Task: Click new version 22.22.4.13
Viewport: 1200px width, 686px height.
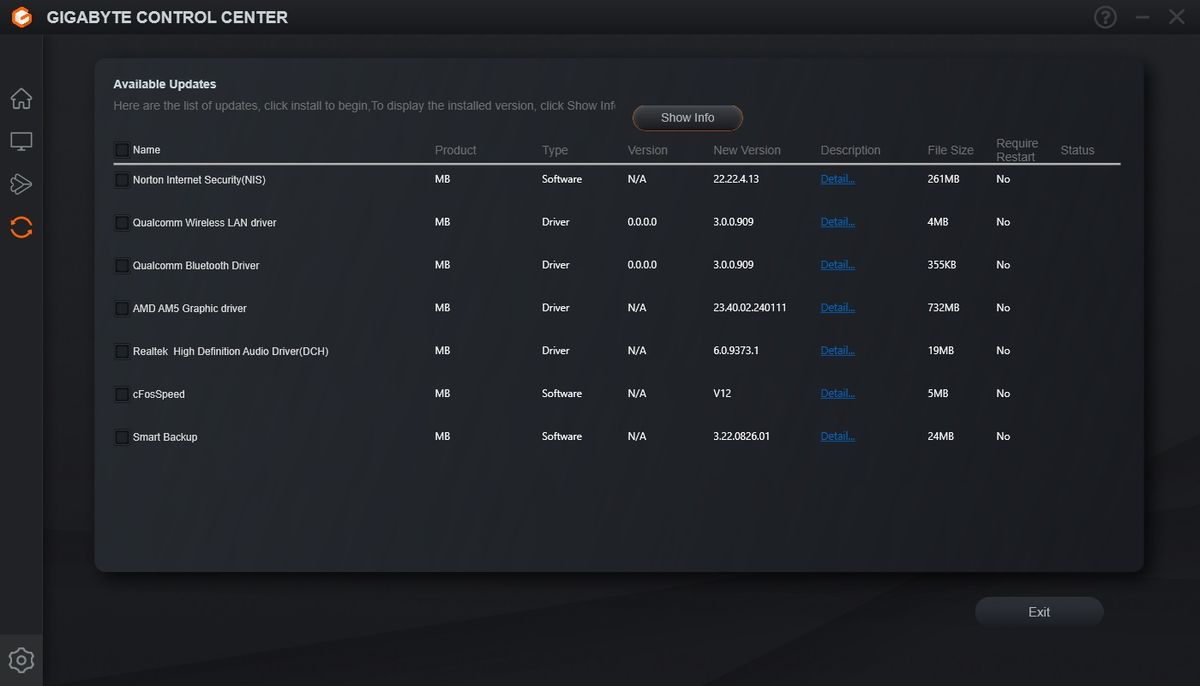Action: click(x=736, y=179)
